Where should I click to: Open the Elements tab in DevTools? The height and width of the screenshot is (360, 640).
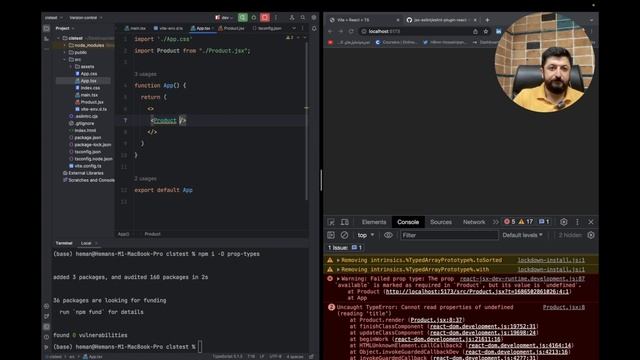(x=374, y=222)
